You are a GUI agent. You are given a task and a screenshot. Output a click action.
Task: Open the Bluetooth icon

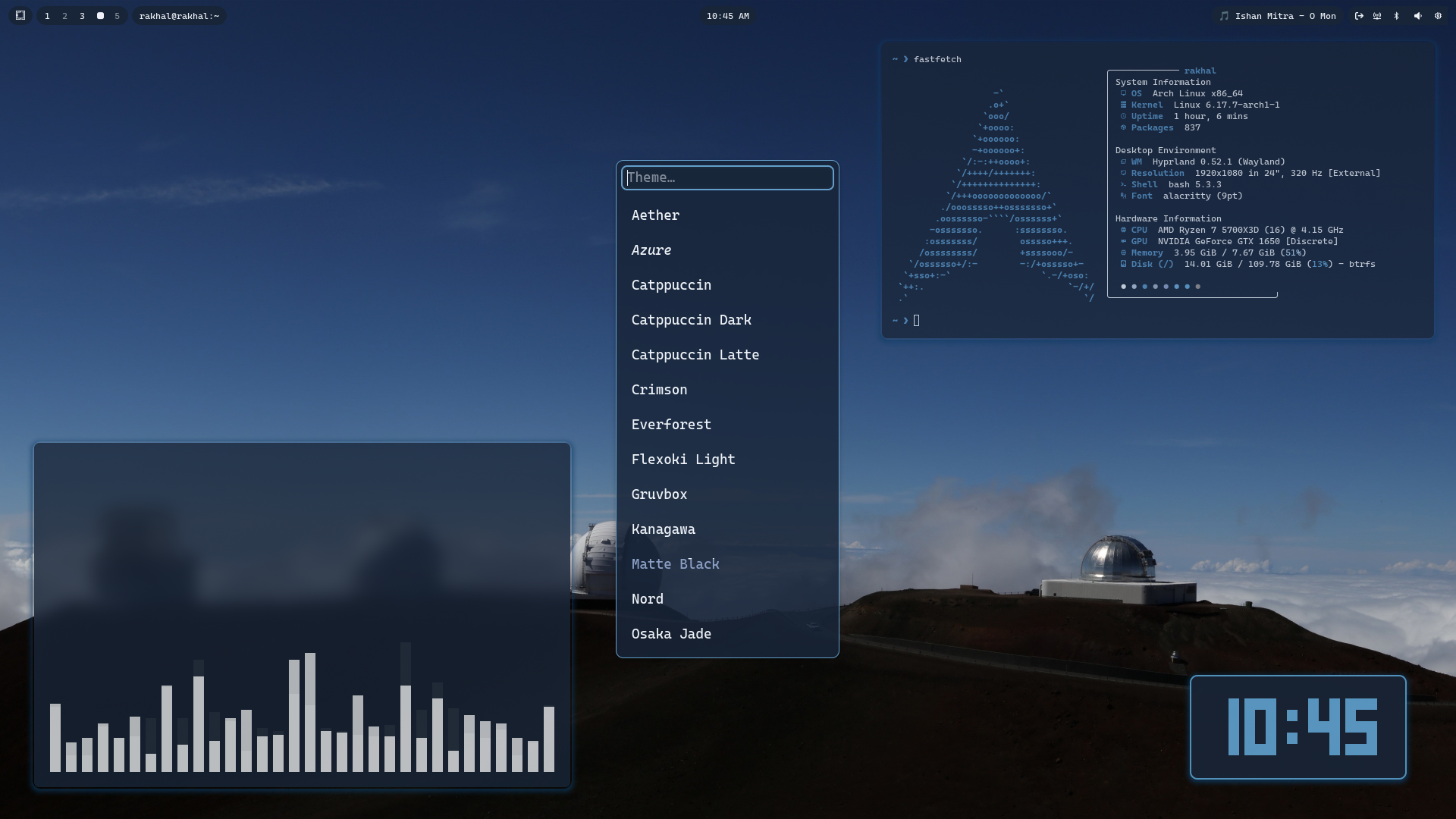click(1397, 16)
